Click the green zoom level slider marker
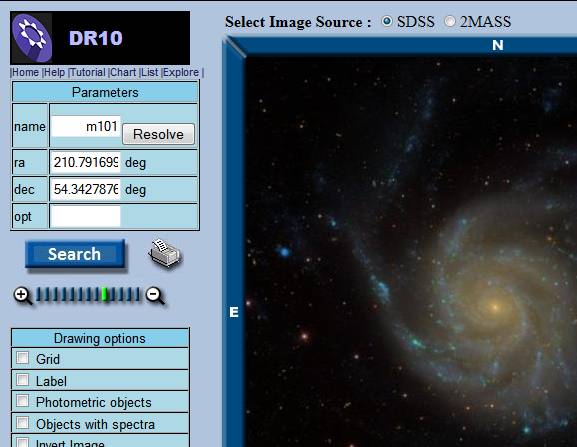The width and height of the screenshot is (577, 447). coord(105,295)
